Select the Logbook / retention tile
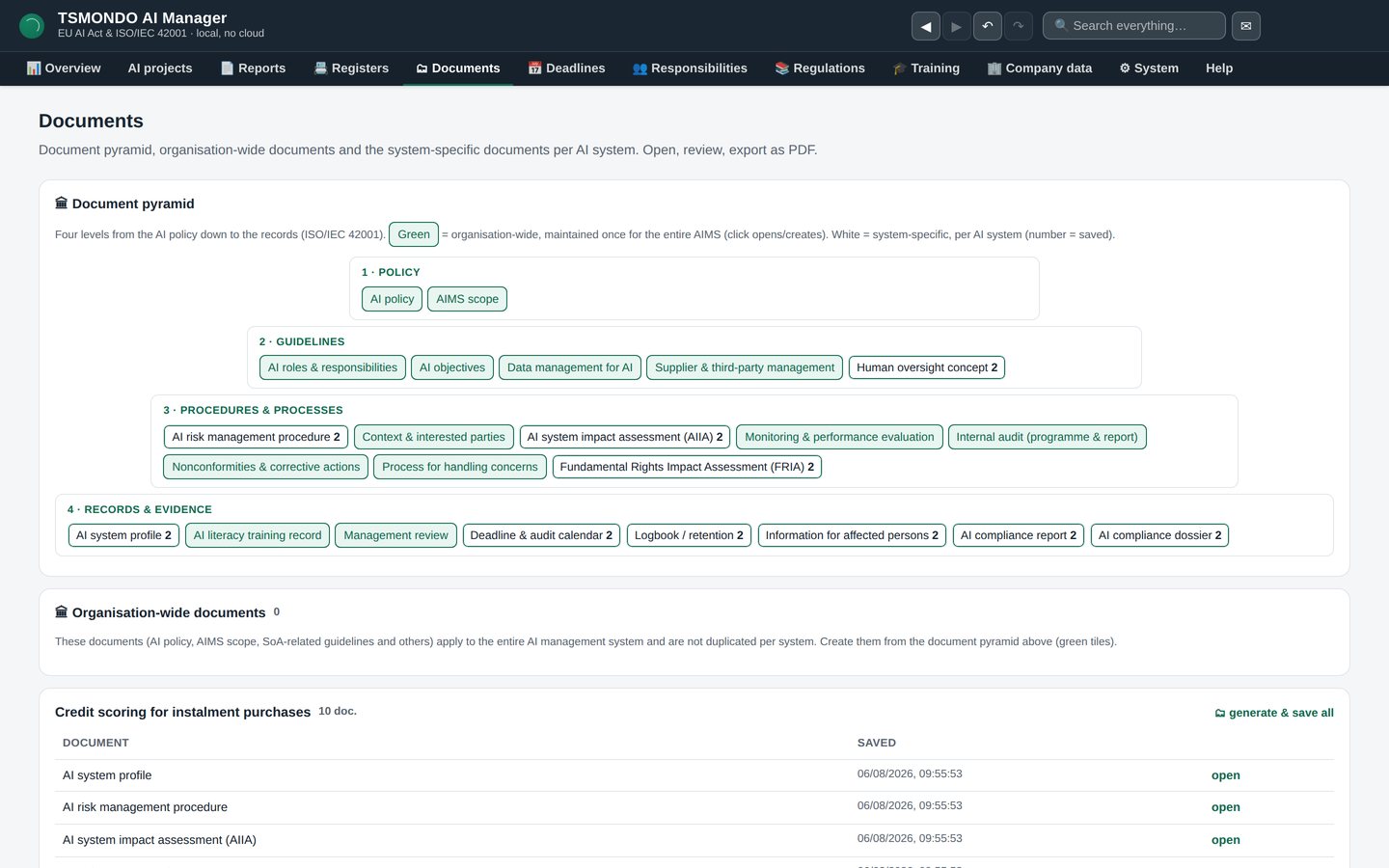 click(x=689, y=535)
